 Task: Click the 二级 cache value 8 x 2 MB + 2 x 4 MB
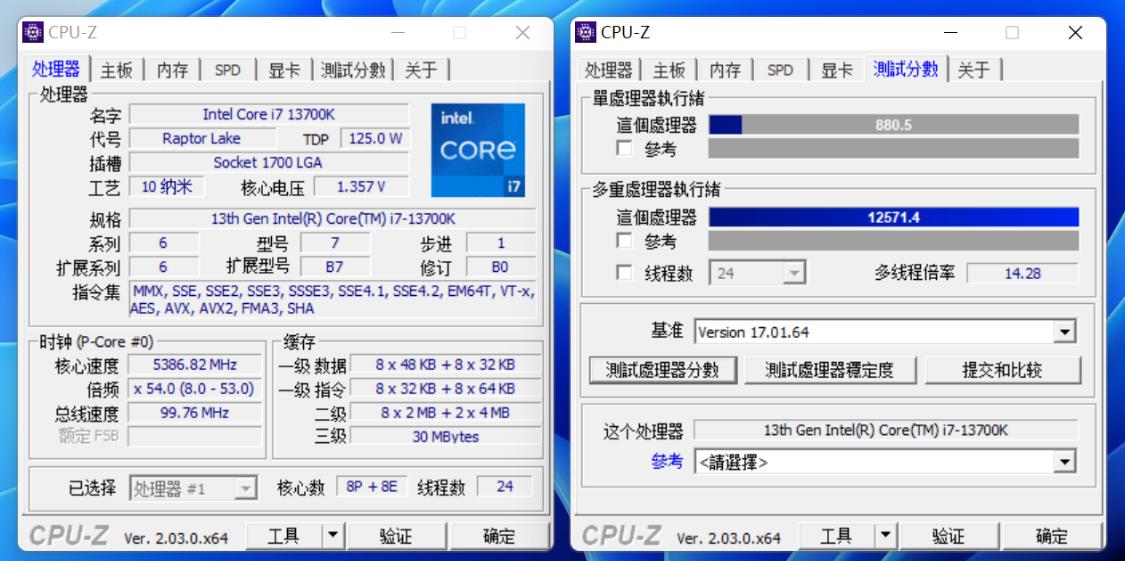(445, 412)
